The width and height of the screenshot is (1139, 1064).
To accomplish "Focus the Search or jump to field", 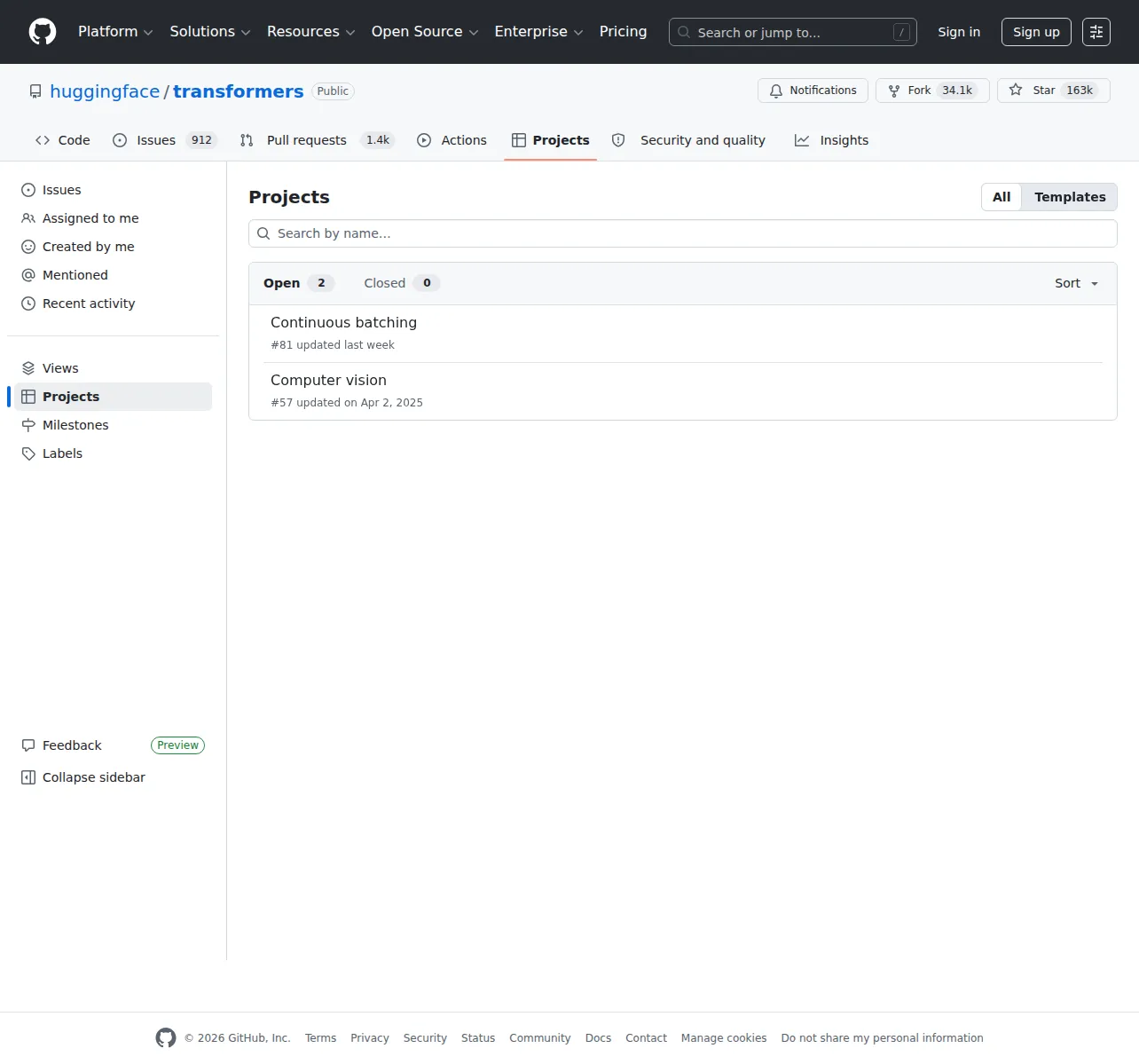I will tap(793, 32).
